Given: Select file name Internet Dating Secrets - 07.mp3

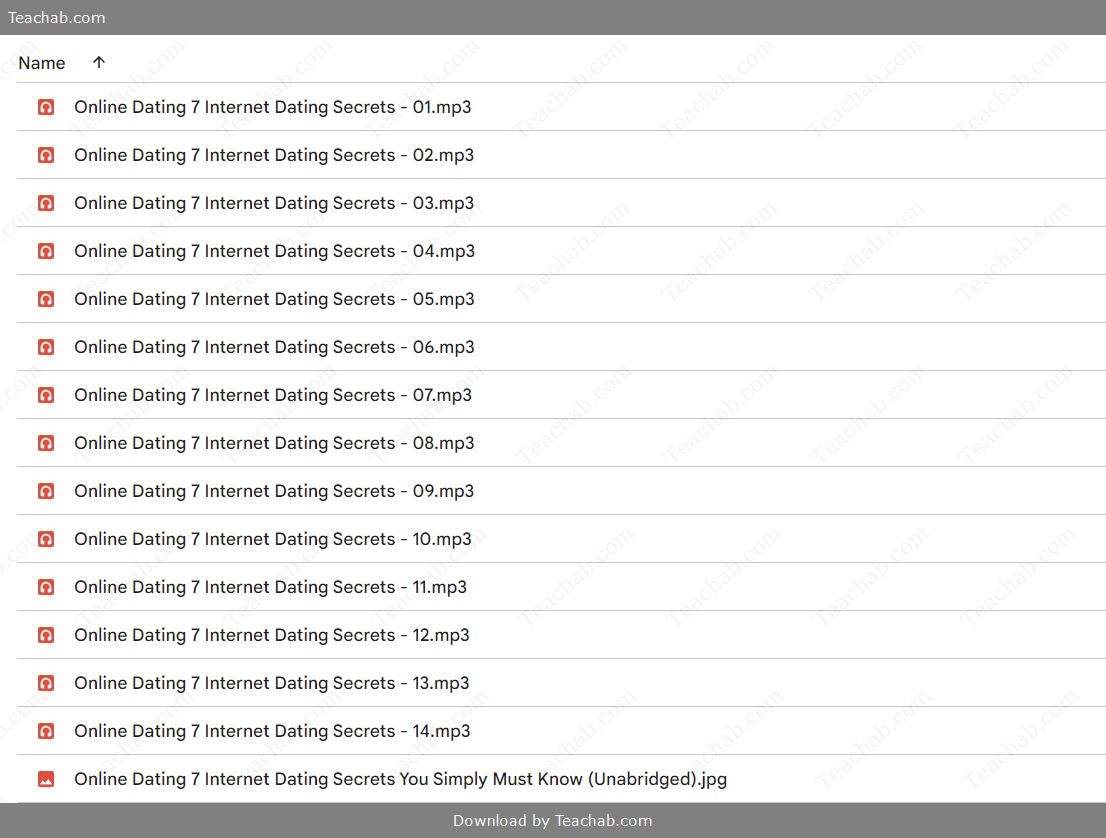Looking at the screenshot, I should (x=273, y=395).
